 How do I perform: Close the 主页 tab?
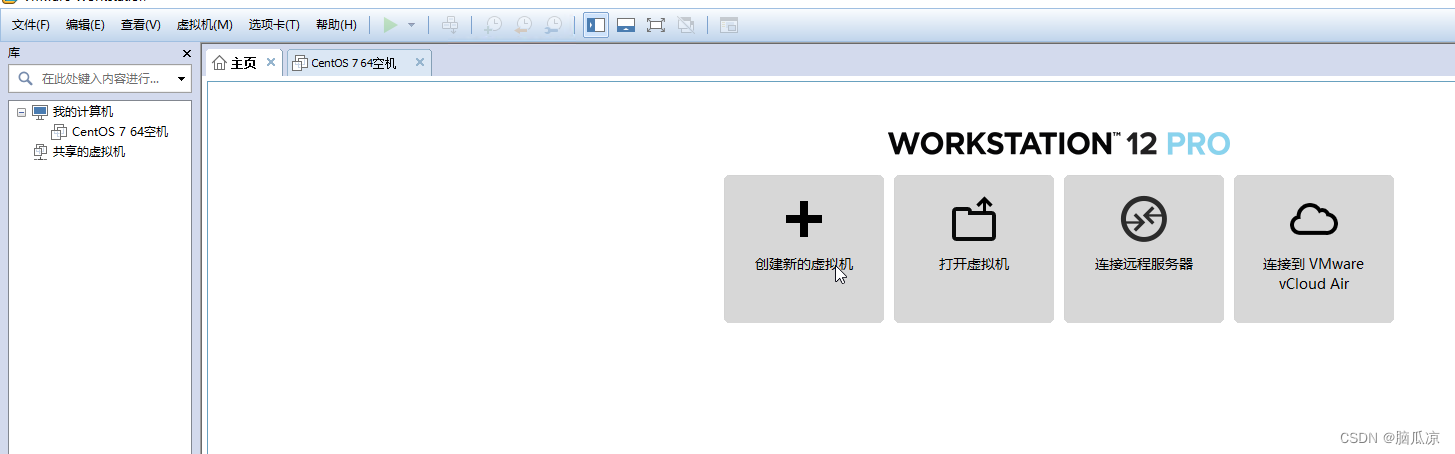[271, 63]
